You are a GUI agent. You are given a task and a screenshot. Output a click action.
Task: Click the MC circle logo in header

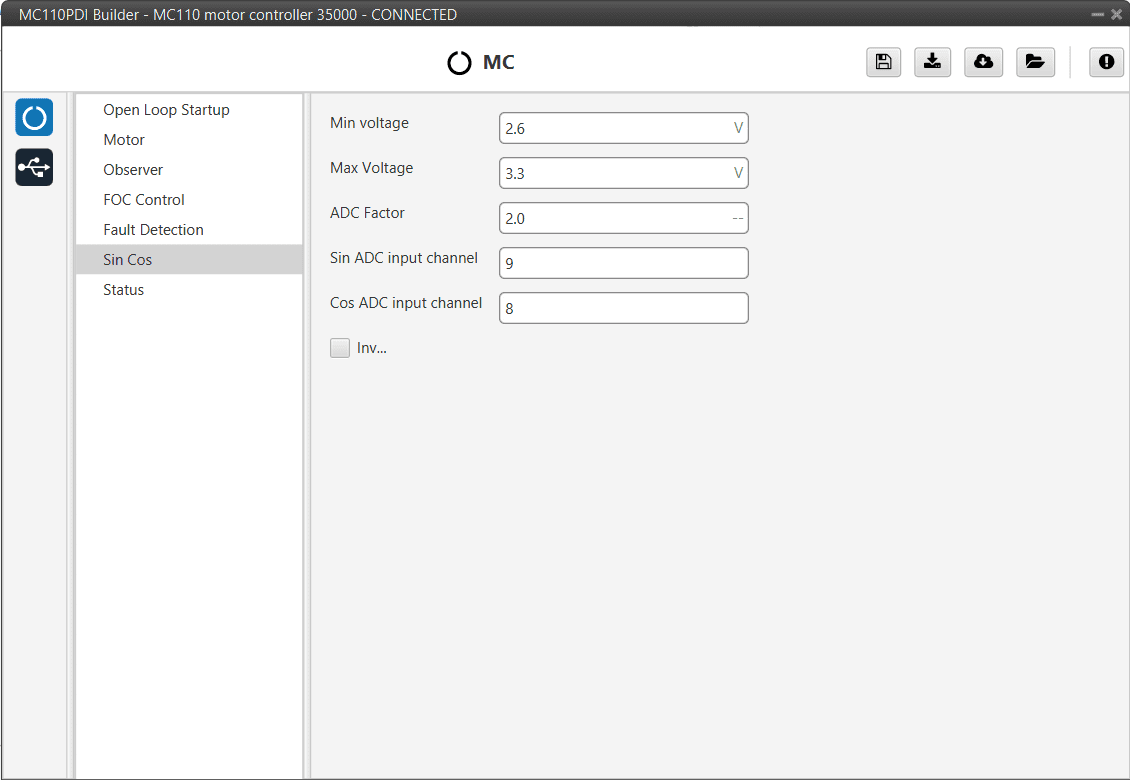tap(459, 63)
